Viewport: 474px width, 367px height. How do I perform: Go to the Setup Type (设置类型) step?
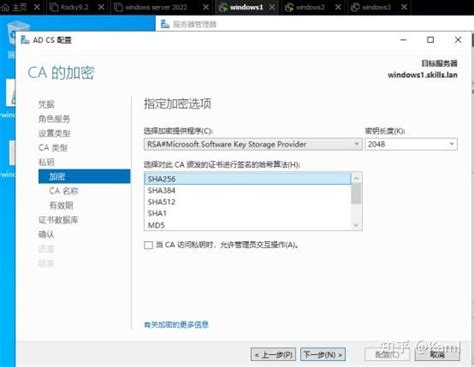click(x=54, y=133)
